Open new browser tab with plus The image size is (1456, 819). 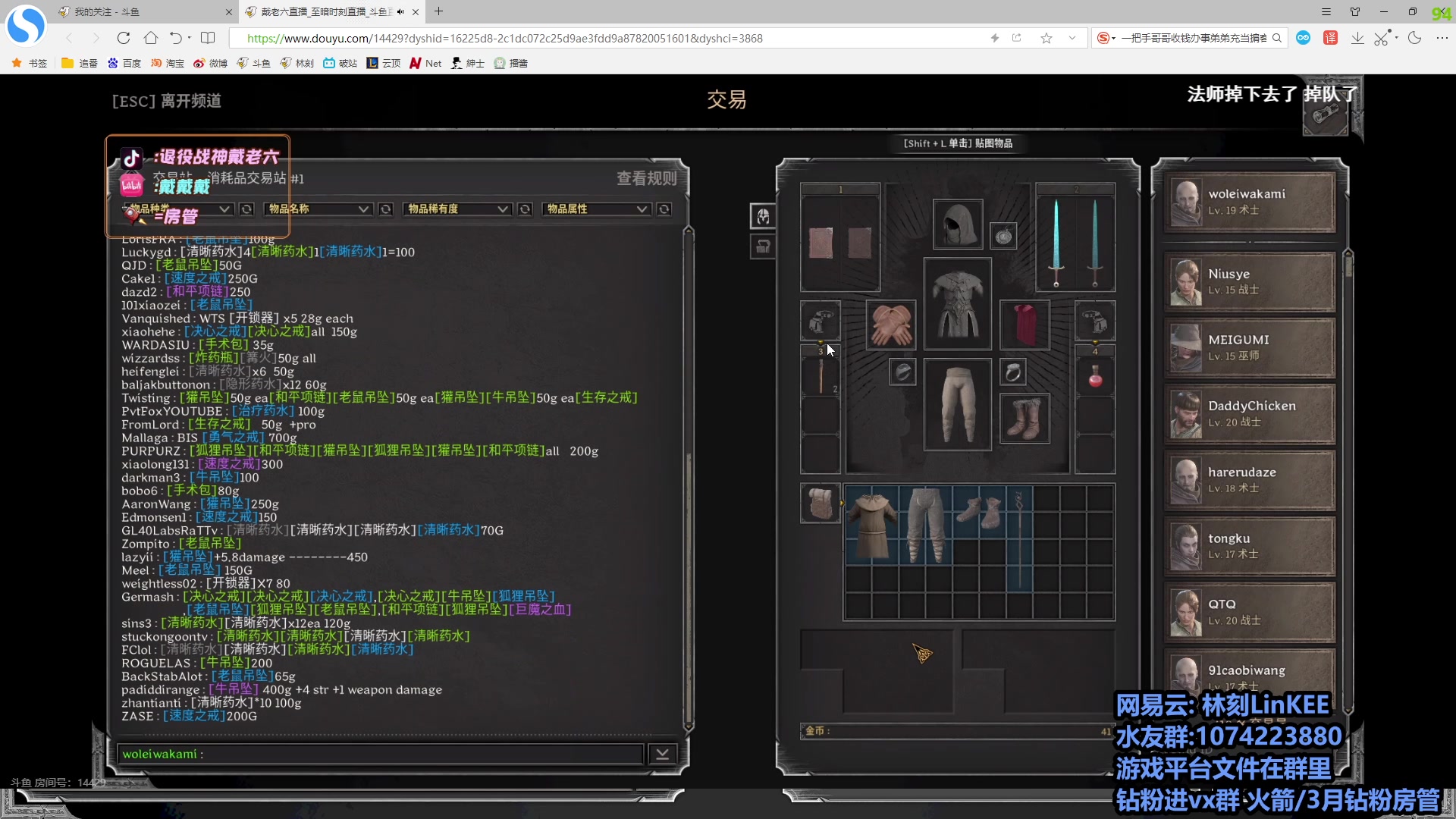pyautogui.click(x=438, y=11)
